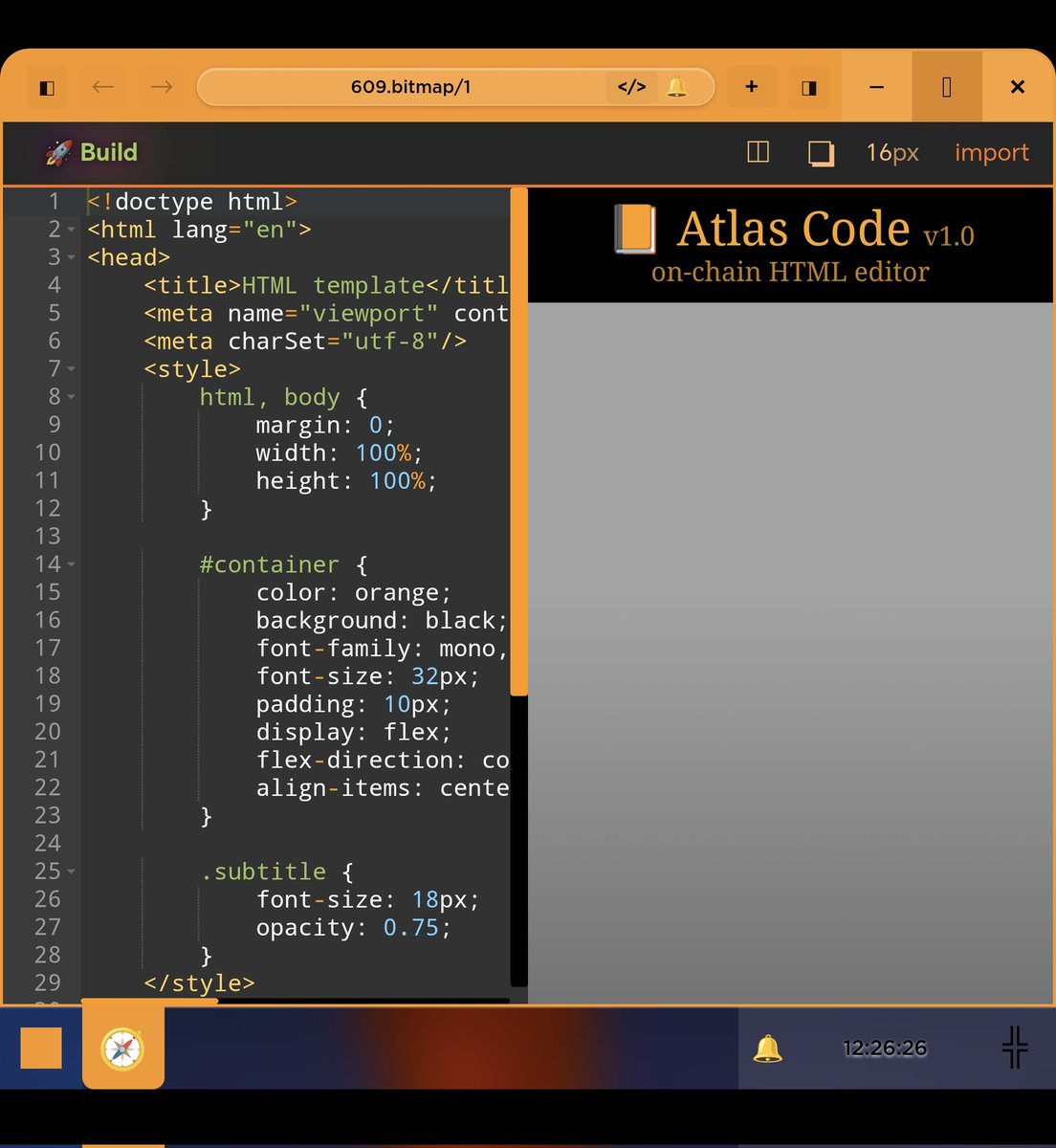
Task: Open a new tab with plus button
Action: click(x=752, y=87)
